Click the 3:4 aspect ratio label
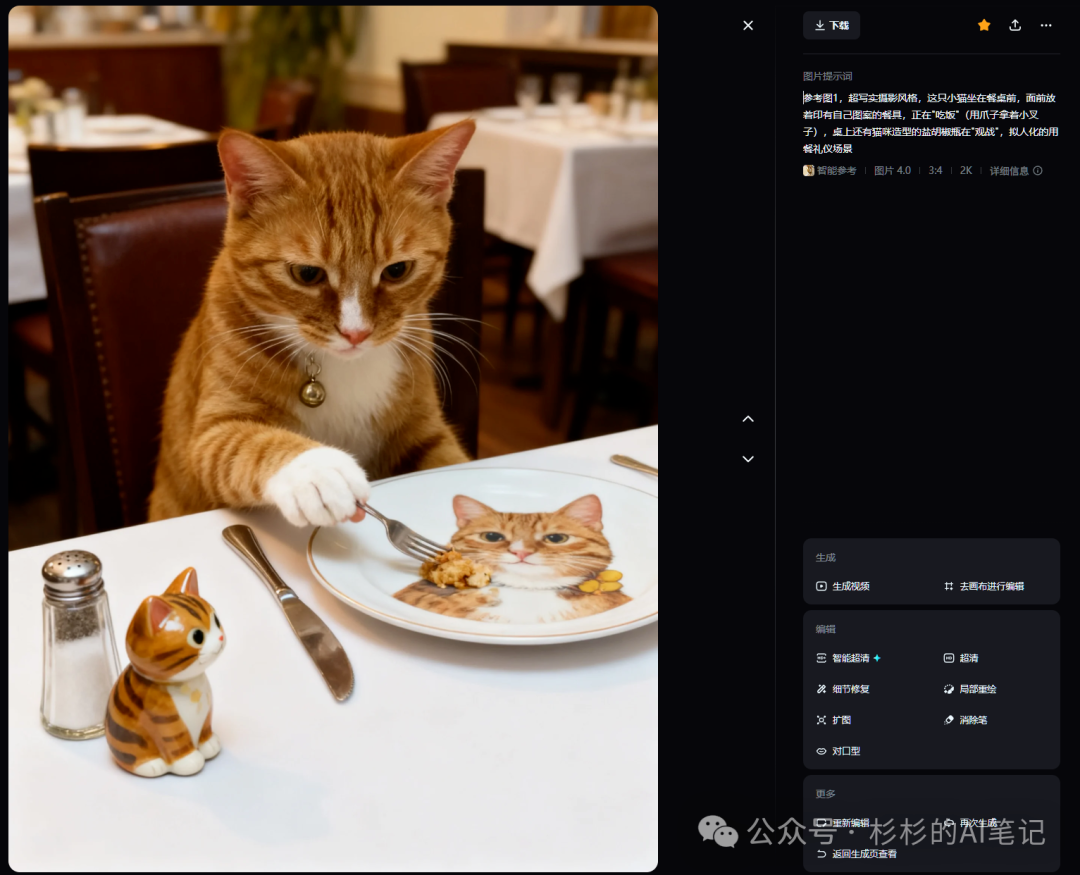 point(935,171)
